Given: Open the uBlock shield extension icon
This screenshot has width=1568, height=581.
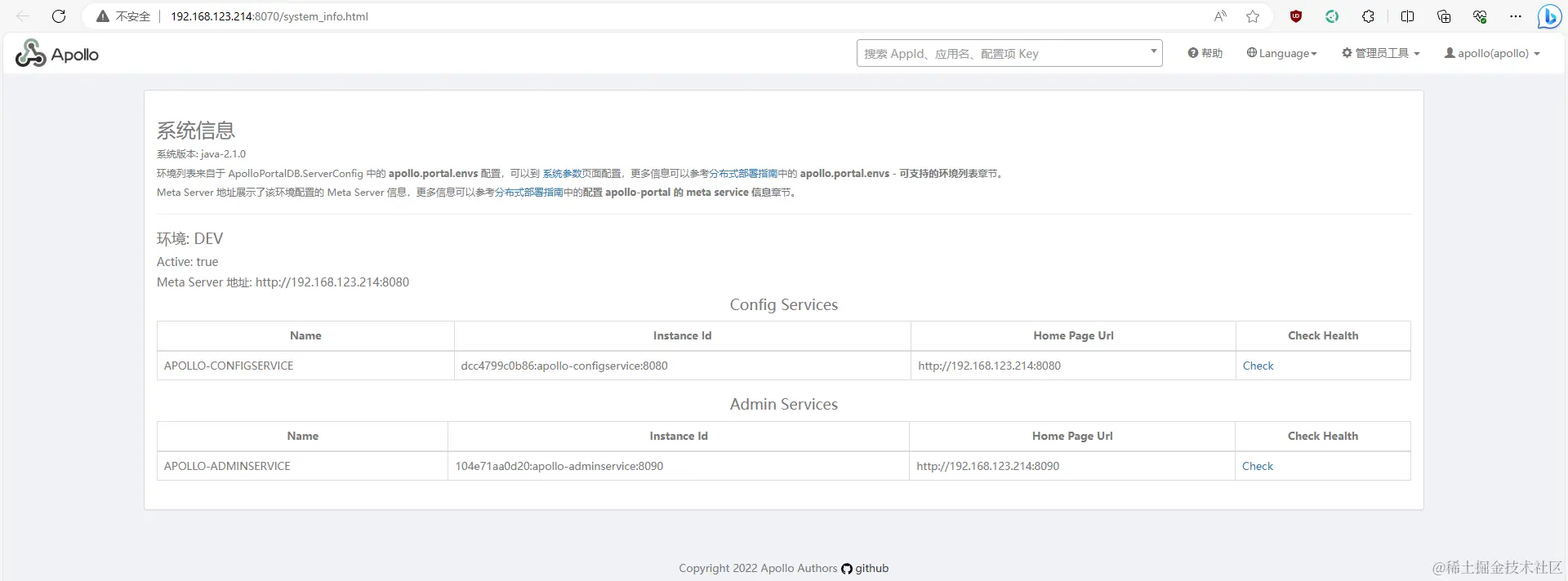Looking at the screenshot, I should coord(1296,16).
